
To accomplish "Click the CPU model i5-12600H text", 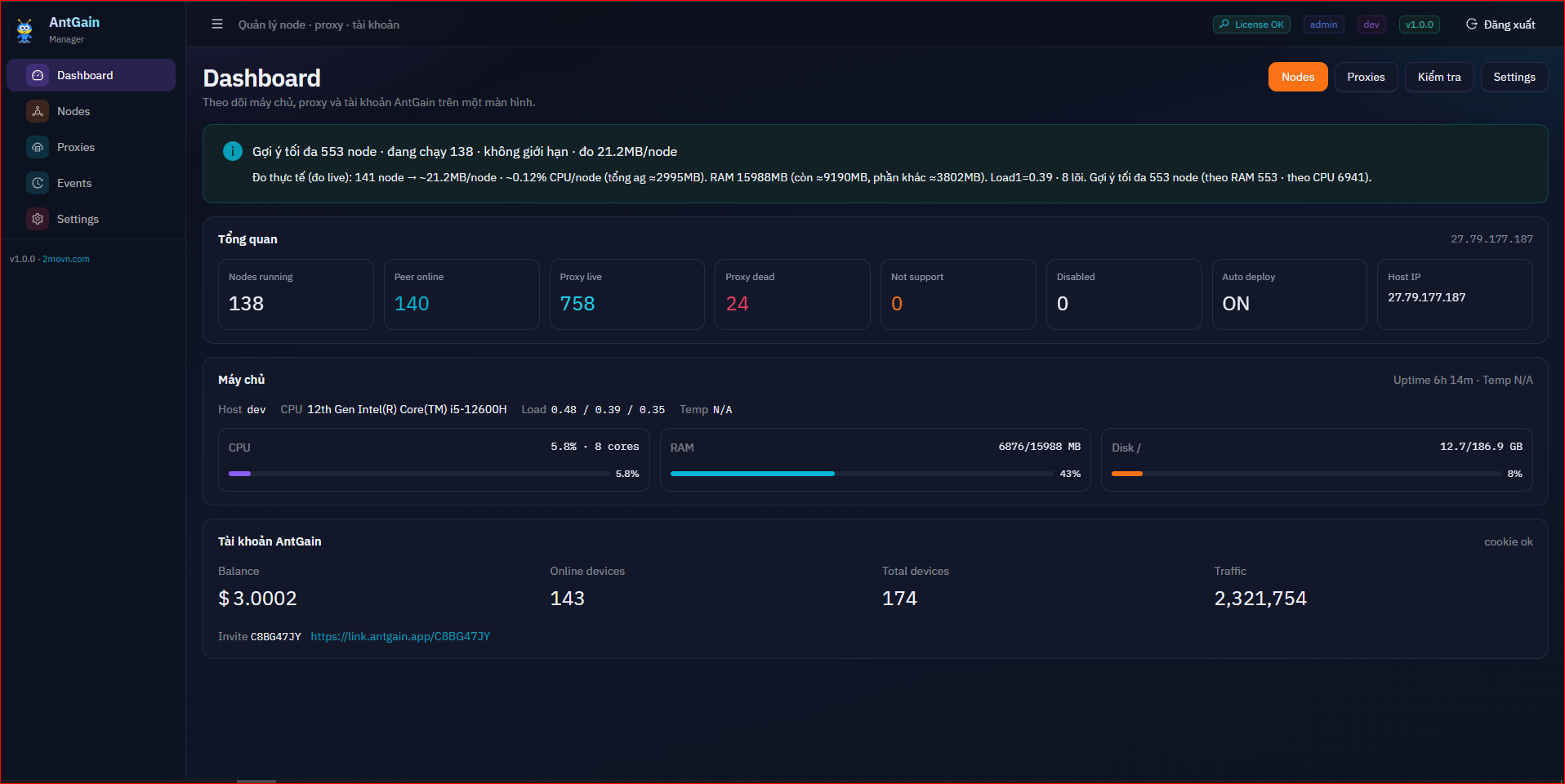I will click(407, 409).
